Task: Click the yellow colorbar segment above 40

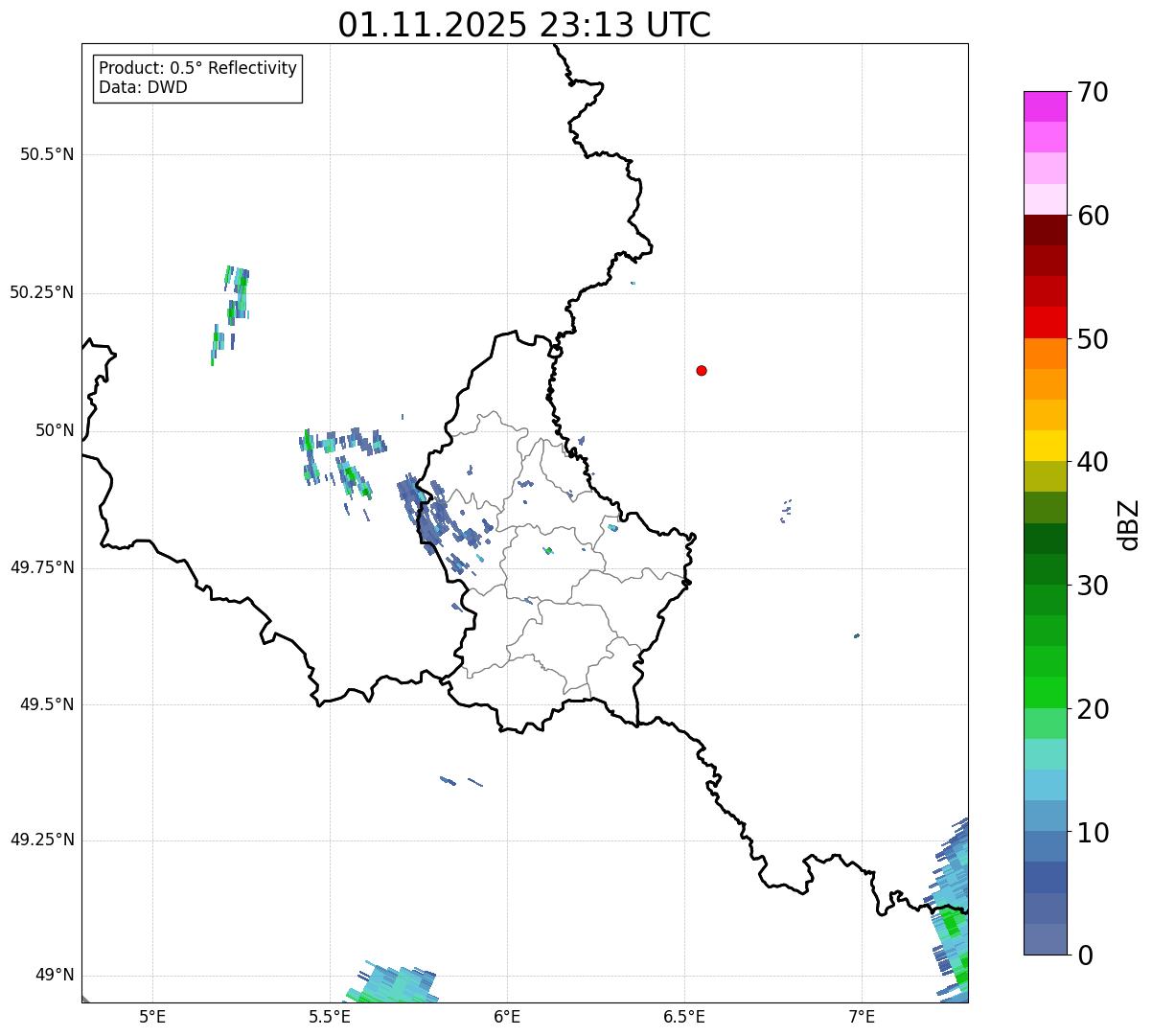Action: [x=1045, y=446]
